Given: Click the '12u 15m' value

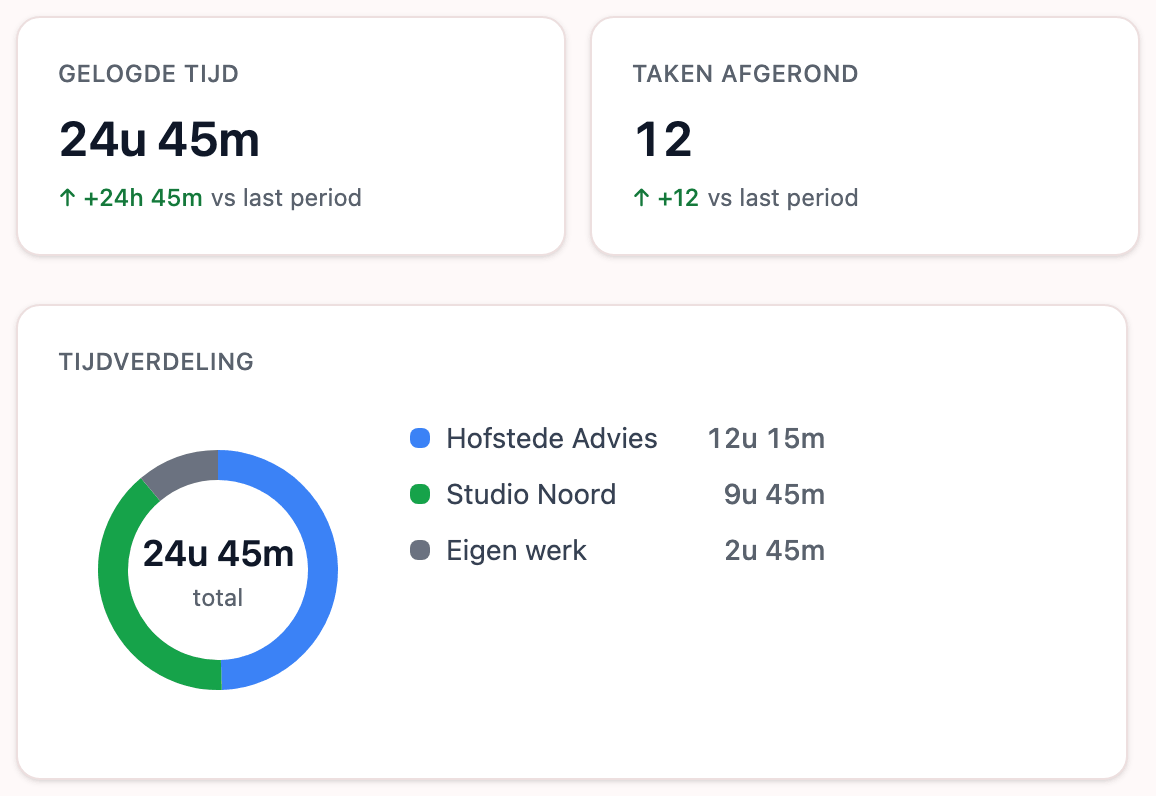Looking at the screenshot, I should pos(766,438).
